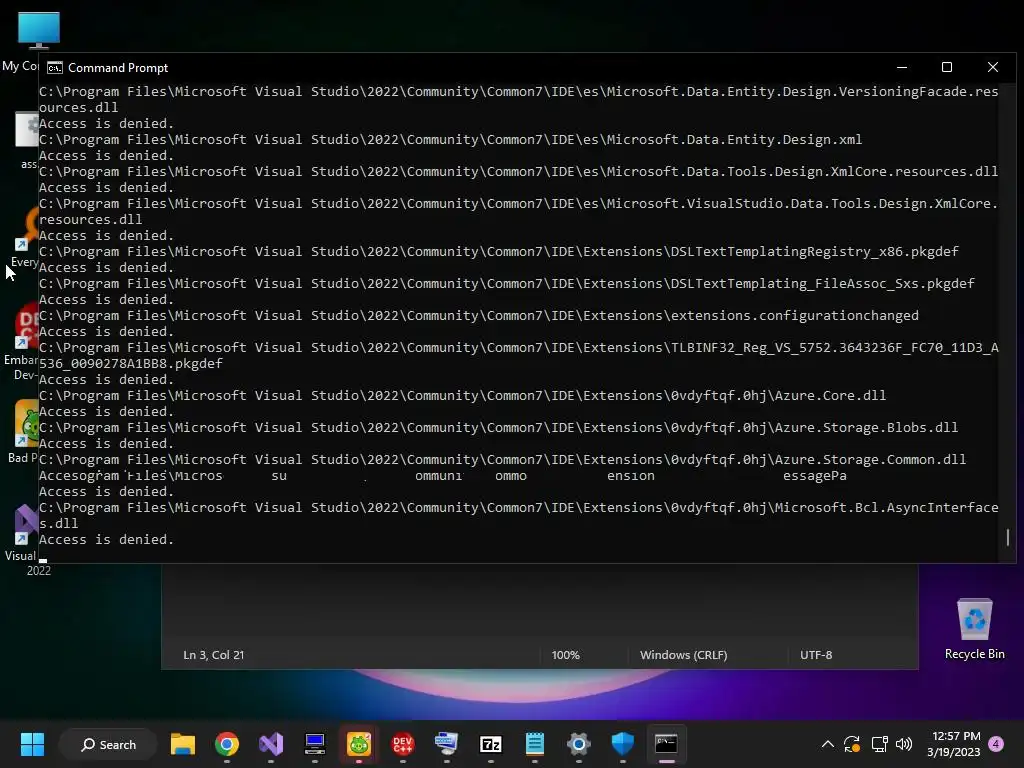The width and height of the screenshot is (1024, 768).
Task: Click the DSLTextTemplating_FileAssoc_Sxs.pkgdef path line
Action: click(x=507, y=283)
